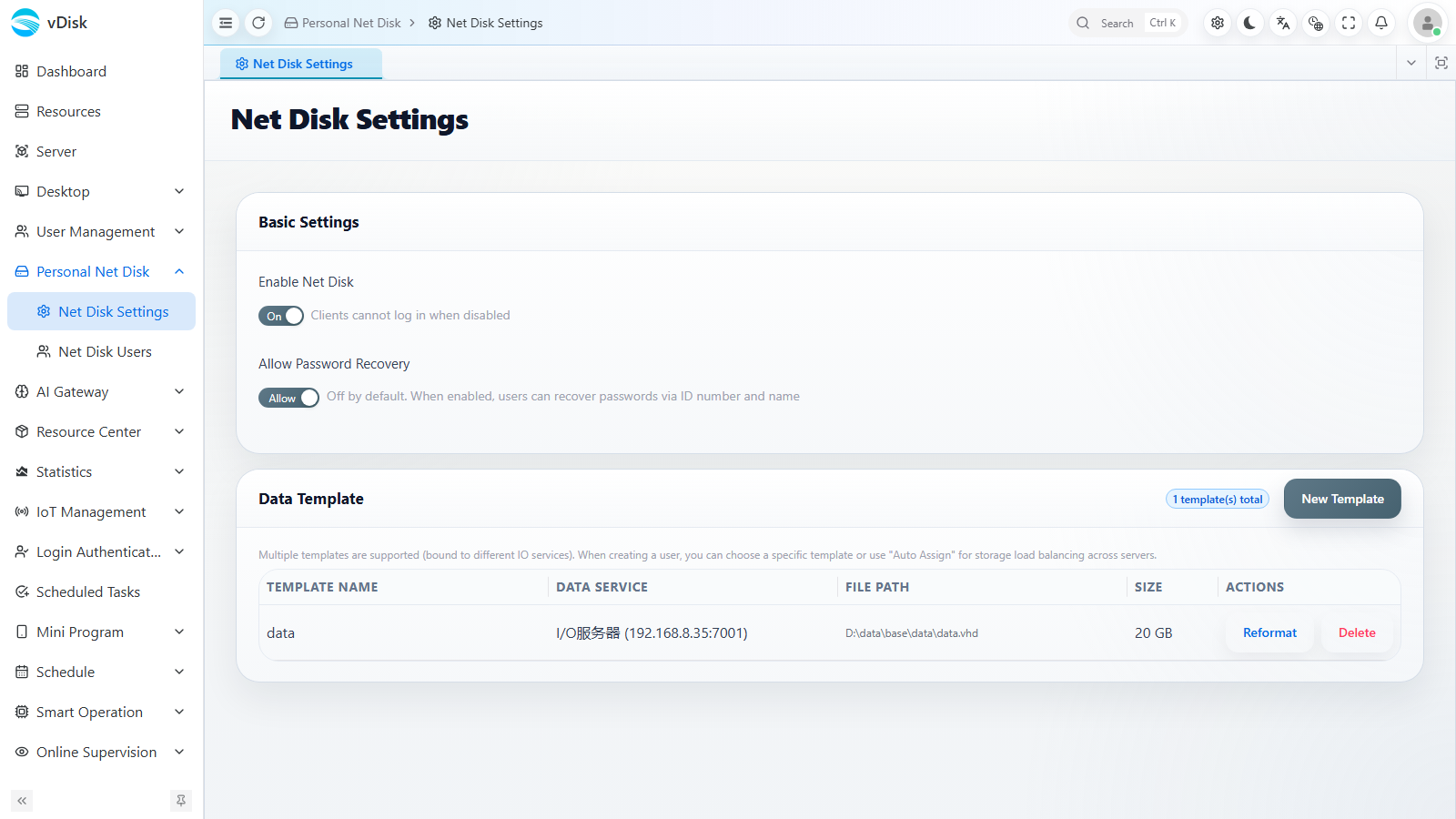
Task: Click the Search box in header
Action: click(1128, 23)
